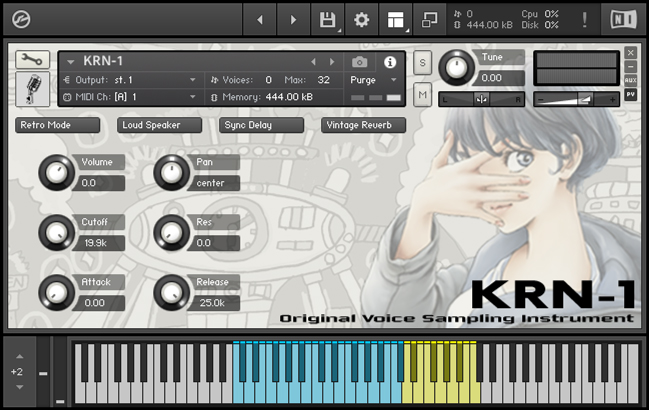The width and height of the screenshot is (649, 410).
Task: Open the save floppy disk menu
Action: click(327, 19)
